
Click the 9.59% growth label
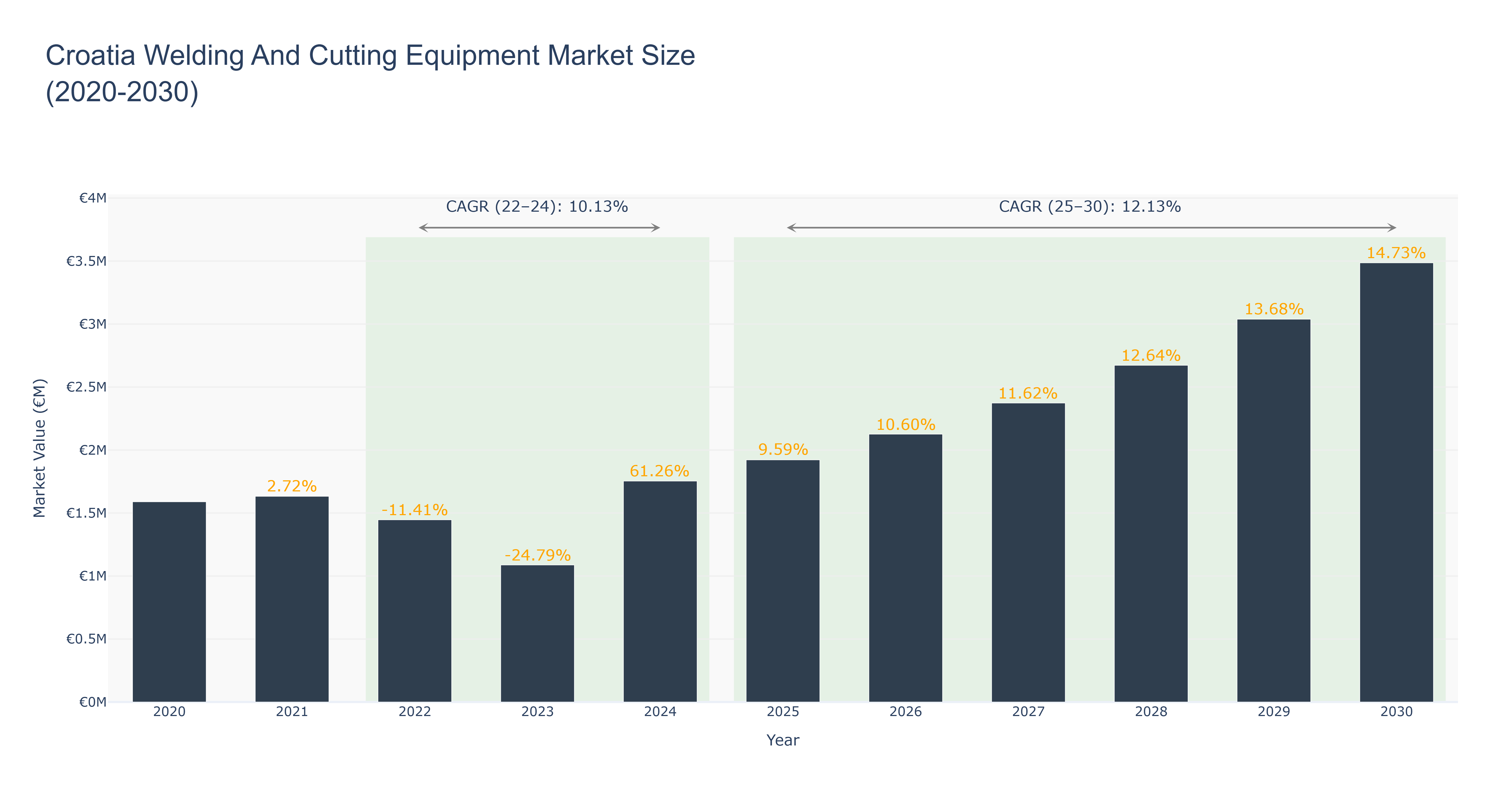coord(783,450)
